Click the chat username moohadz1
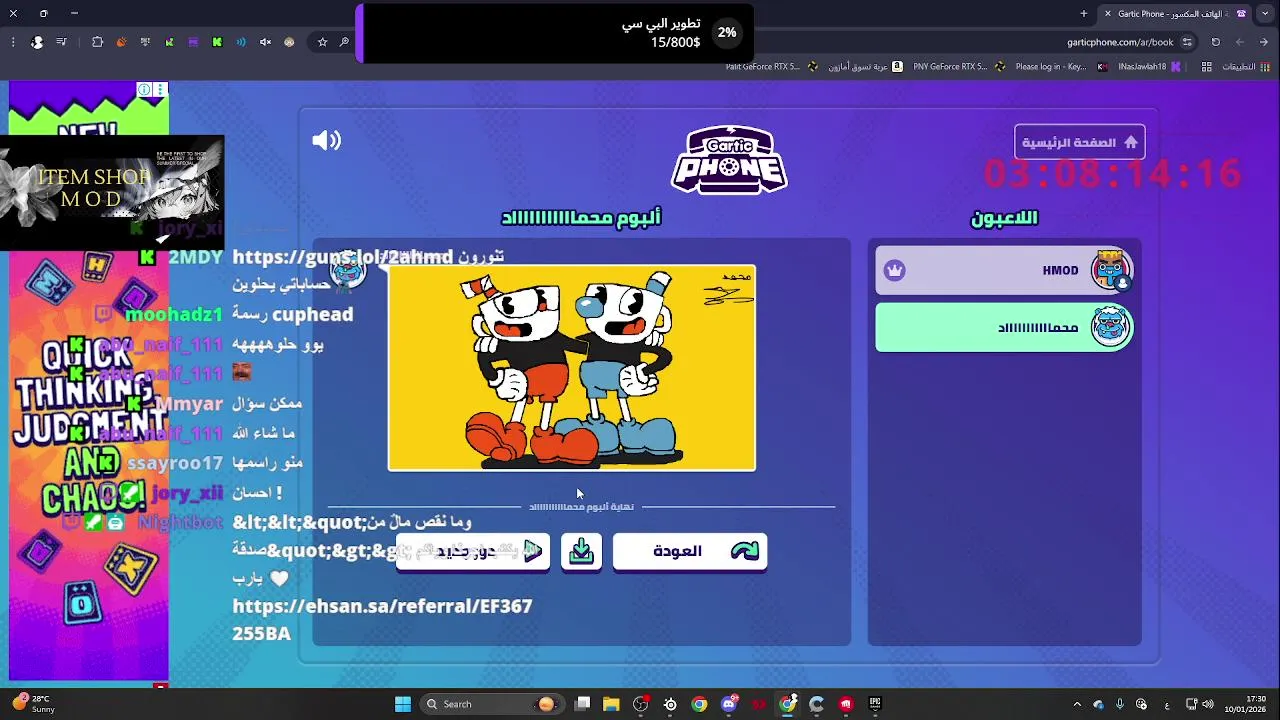This screenshot has width=1280, height=720. tap(174, 314)
